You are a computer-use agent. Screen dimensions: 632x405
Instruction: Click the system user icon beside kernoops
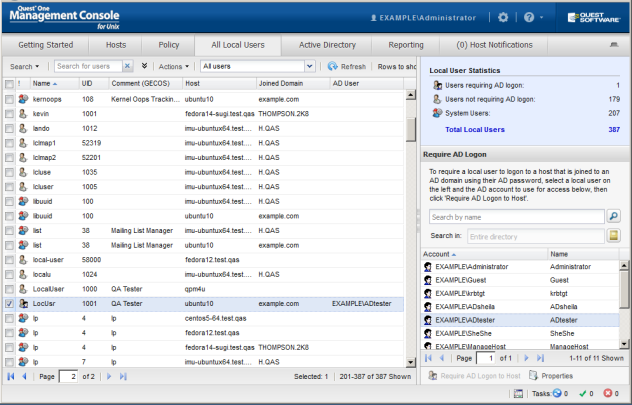click(23, 99)
